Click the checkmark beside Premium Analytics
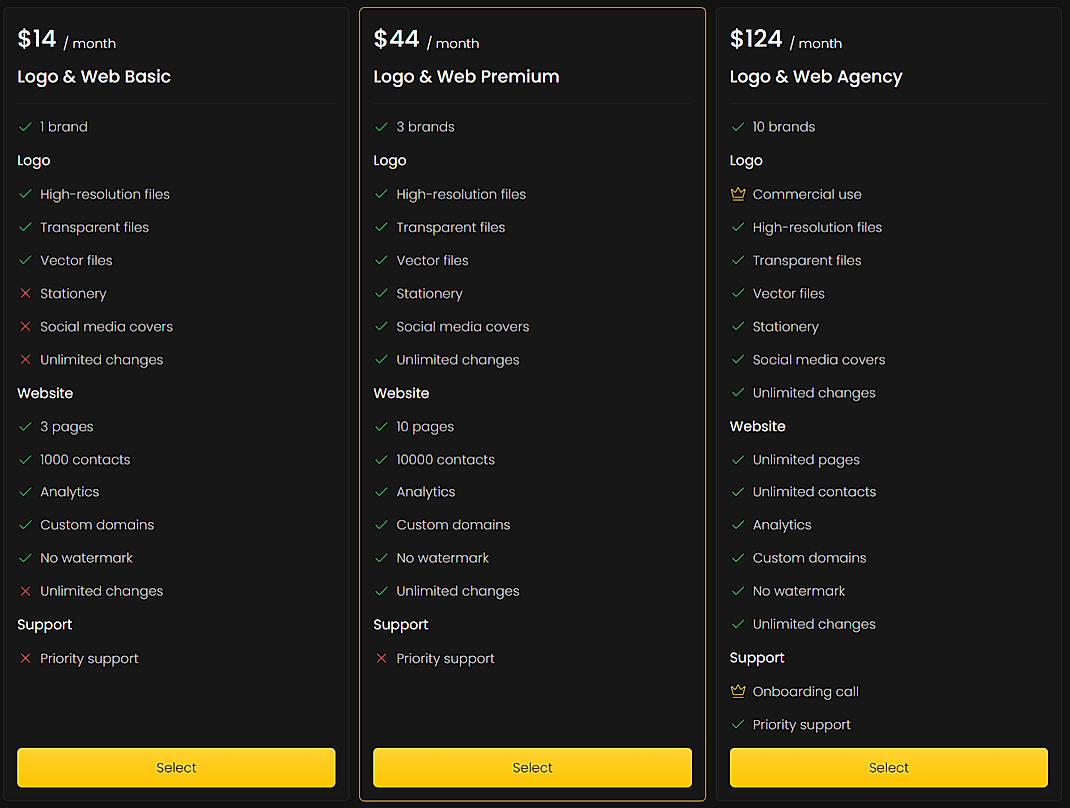Screen dimensions: 1070x808 pyautogui.click(x=381, y=492)
